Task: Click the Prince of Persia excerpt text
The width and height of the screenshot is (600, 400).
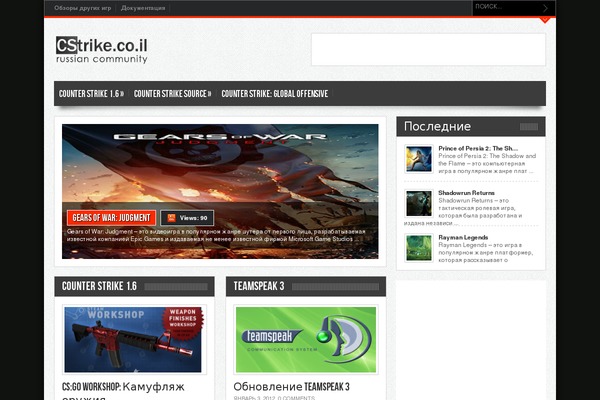Action: tap(487, 163)
